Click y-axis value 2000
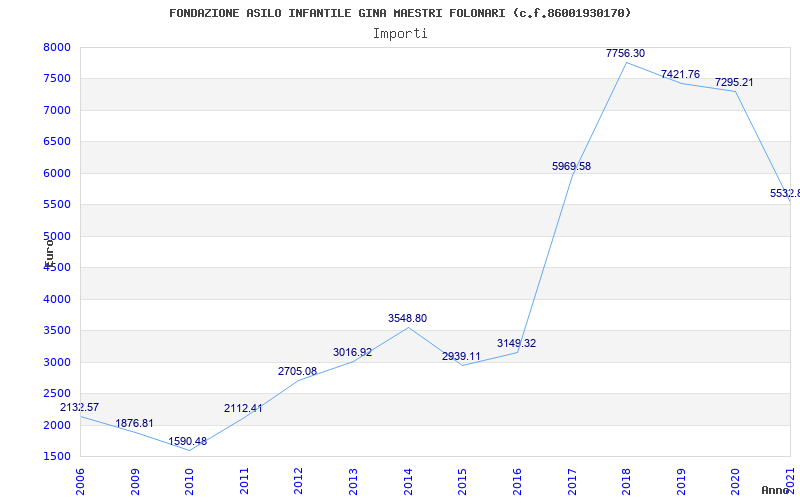800x500 pixels. point(57,425)
